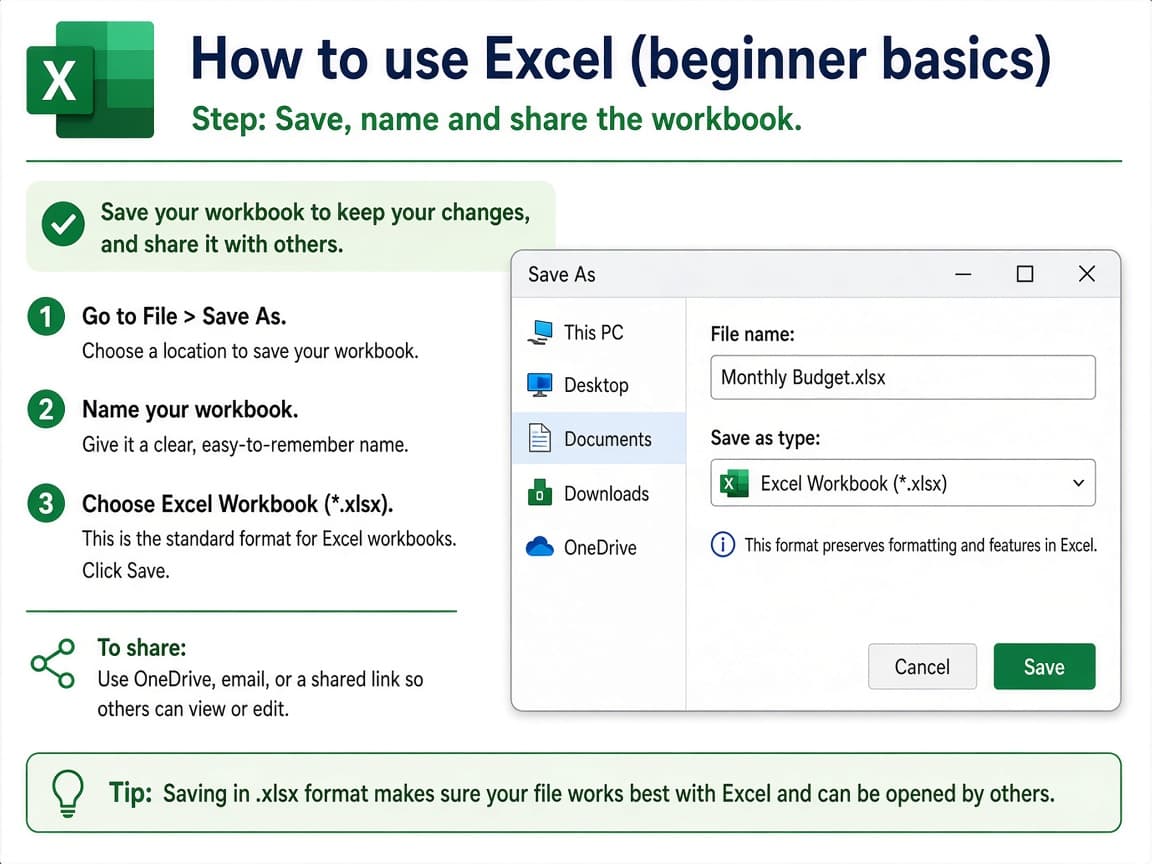Viewport: 1152px width, 864px height.
Task: Click the How to use Excel title
Action: coord(621,59)
